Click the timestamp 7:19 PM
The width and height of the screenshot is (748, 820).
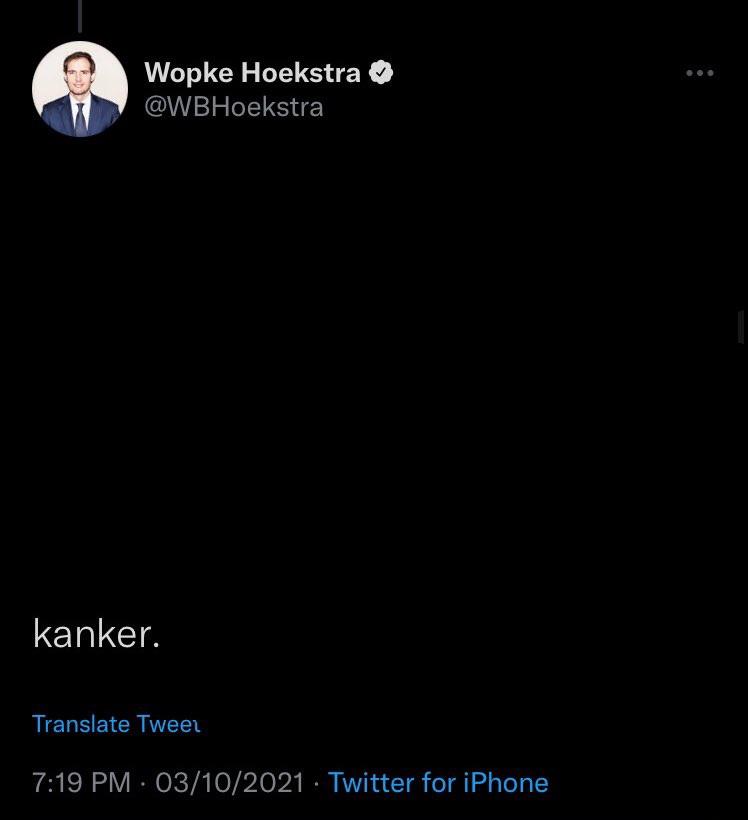pyautogui.click(x=80, y=783)
